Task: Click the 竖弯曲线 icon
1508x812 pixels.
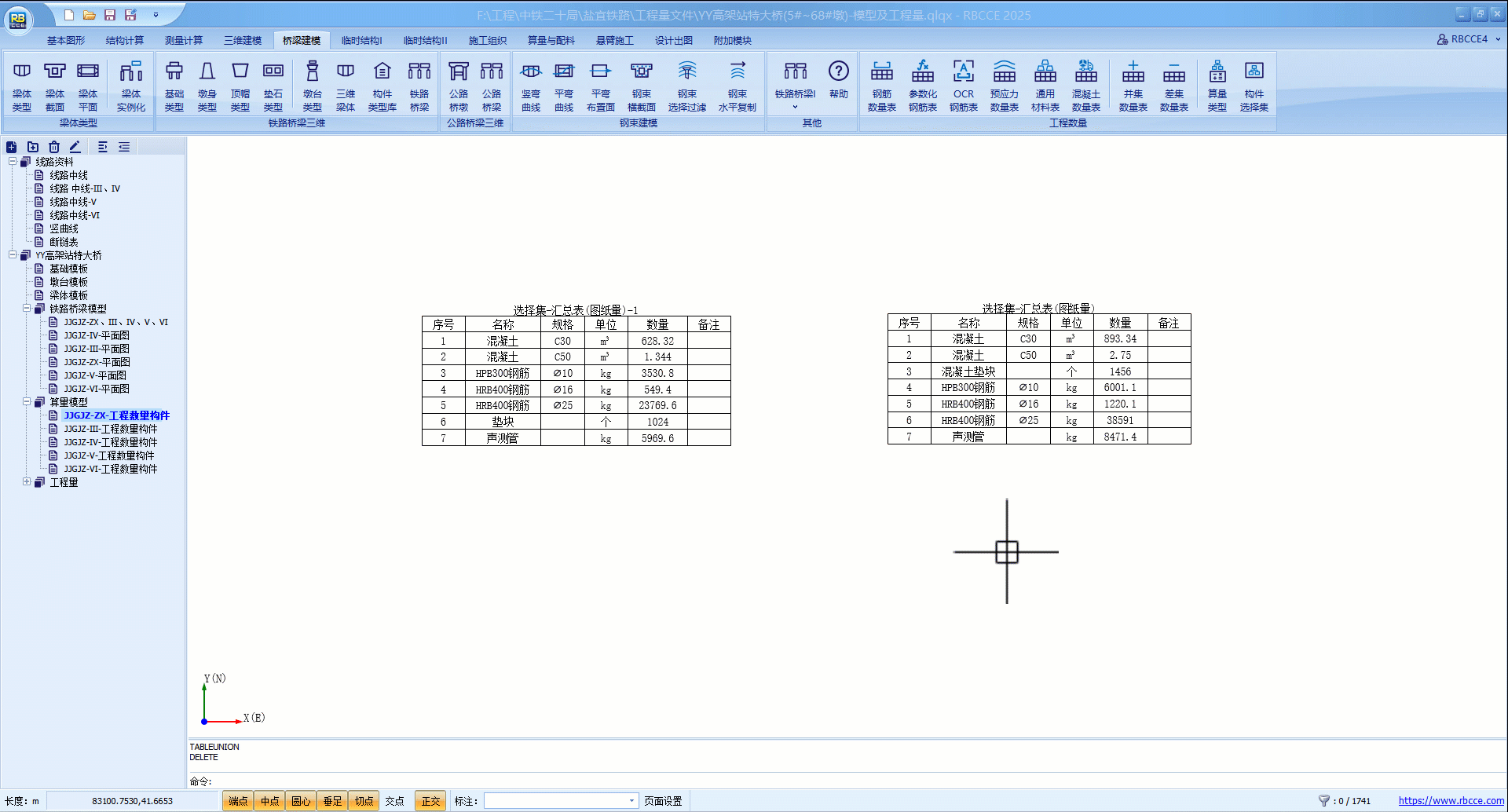Action: pyautogui.click(x=531, y=85)
